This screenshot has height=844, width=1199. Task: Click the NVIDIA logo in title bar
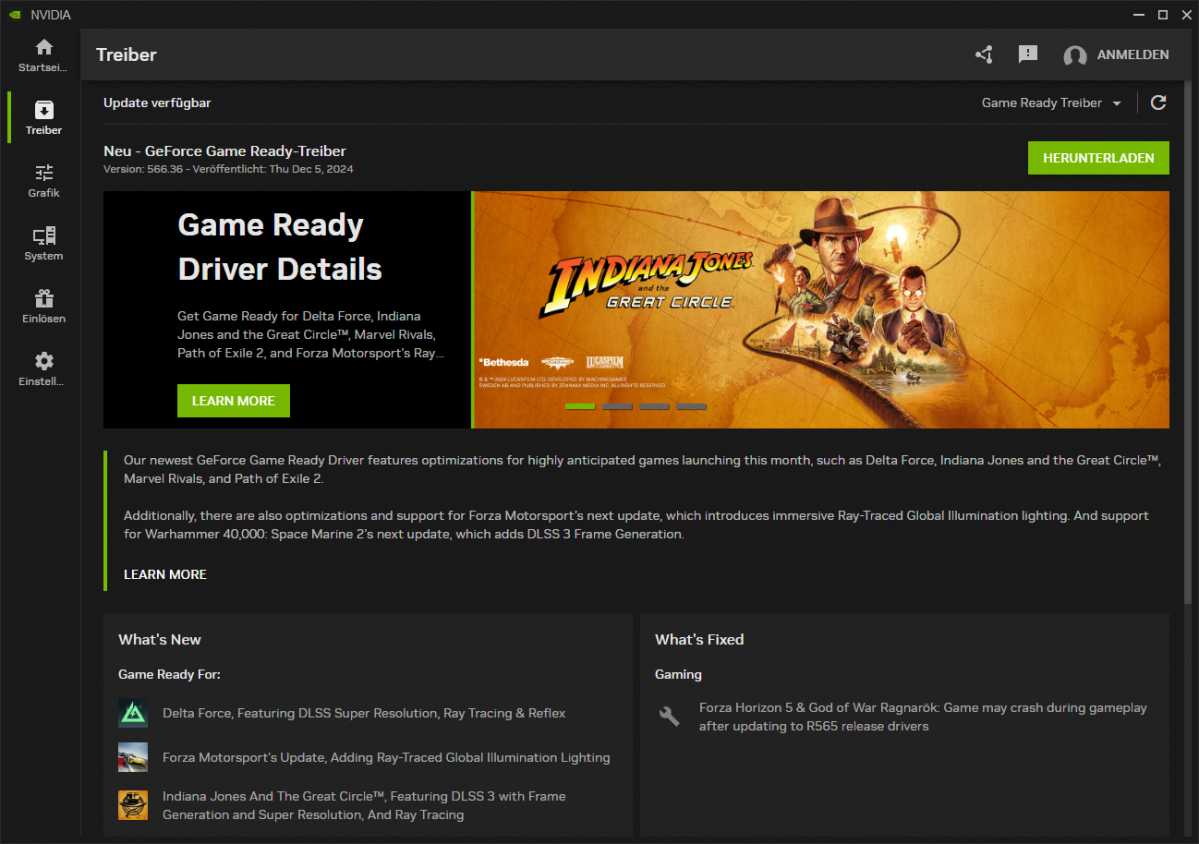coord(15,15)
